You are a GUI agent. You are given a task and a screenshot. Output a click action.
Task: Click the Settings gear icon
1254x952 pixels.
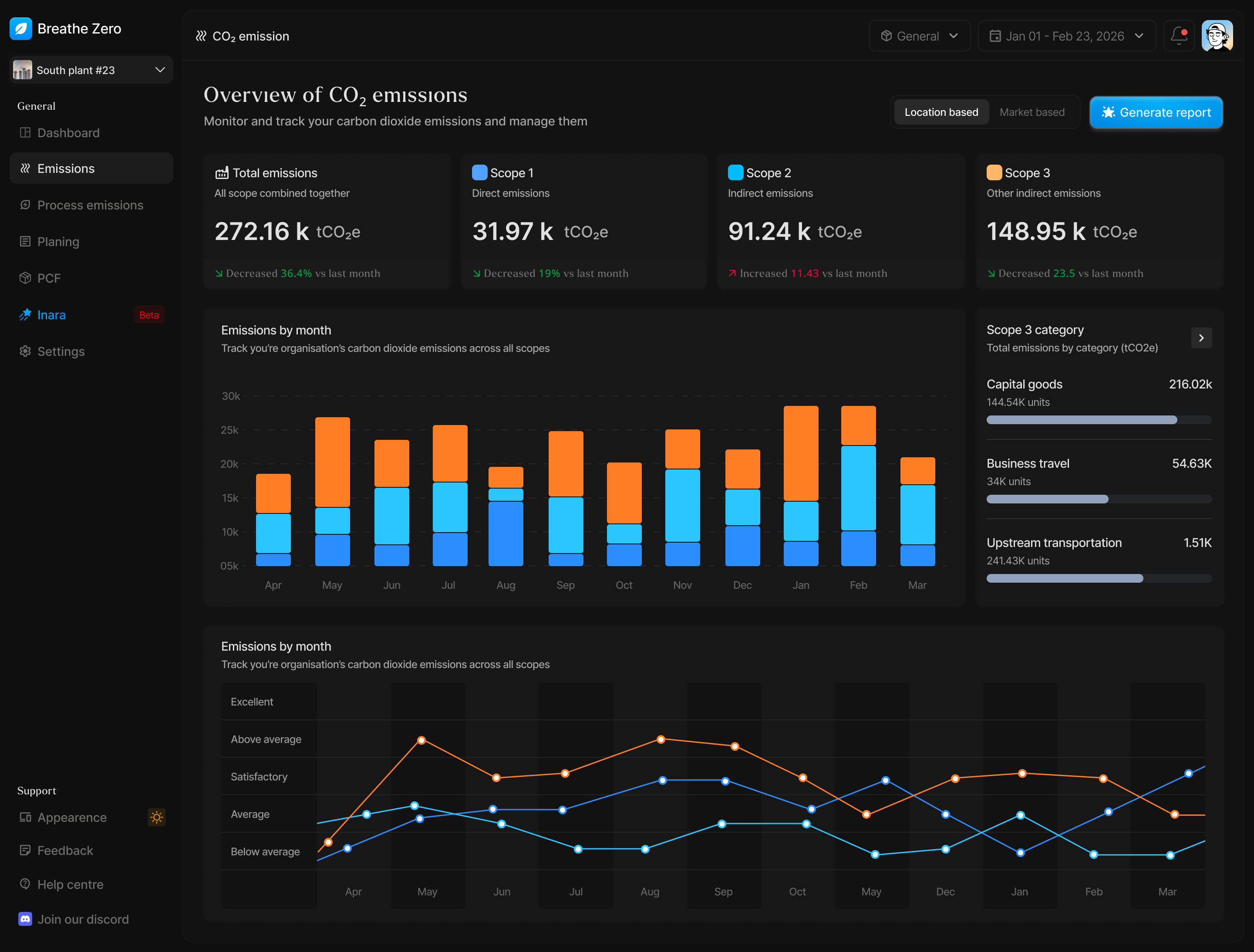(25, 351)
